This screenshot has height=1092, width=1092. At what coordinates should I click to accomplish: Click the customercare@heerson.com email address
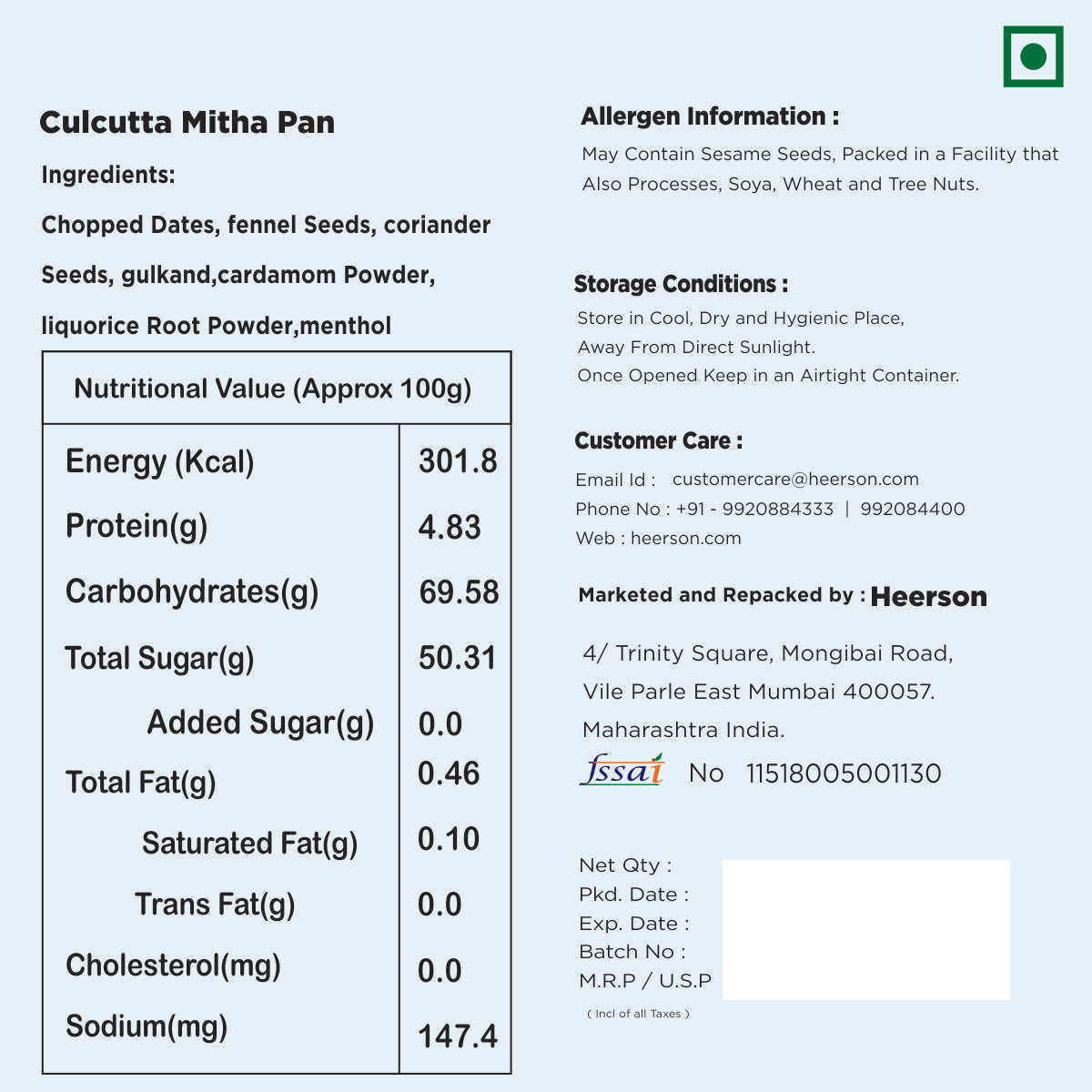pyautogui.click(x=795, y=480)
